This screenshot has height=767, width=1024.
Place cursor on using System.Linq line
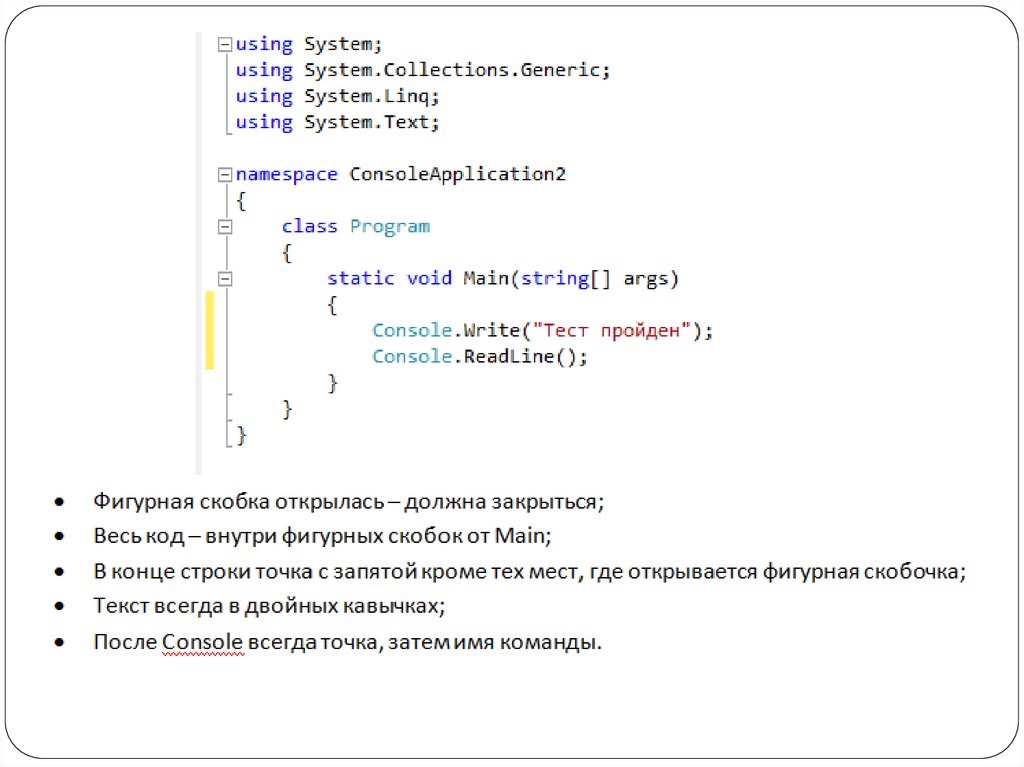click(x=337, y=97)
